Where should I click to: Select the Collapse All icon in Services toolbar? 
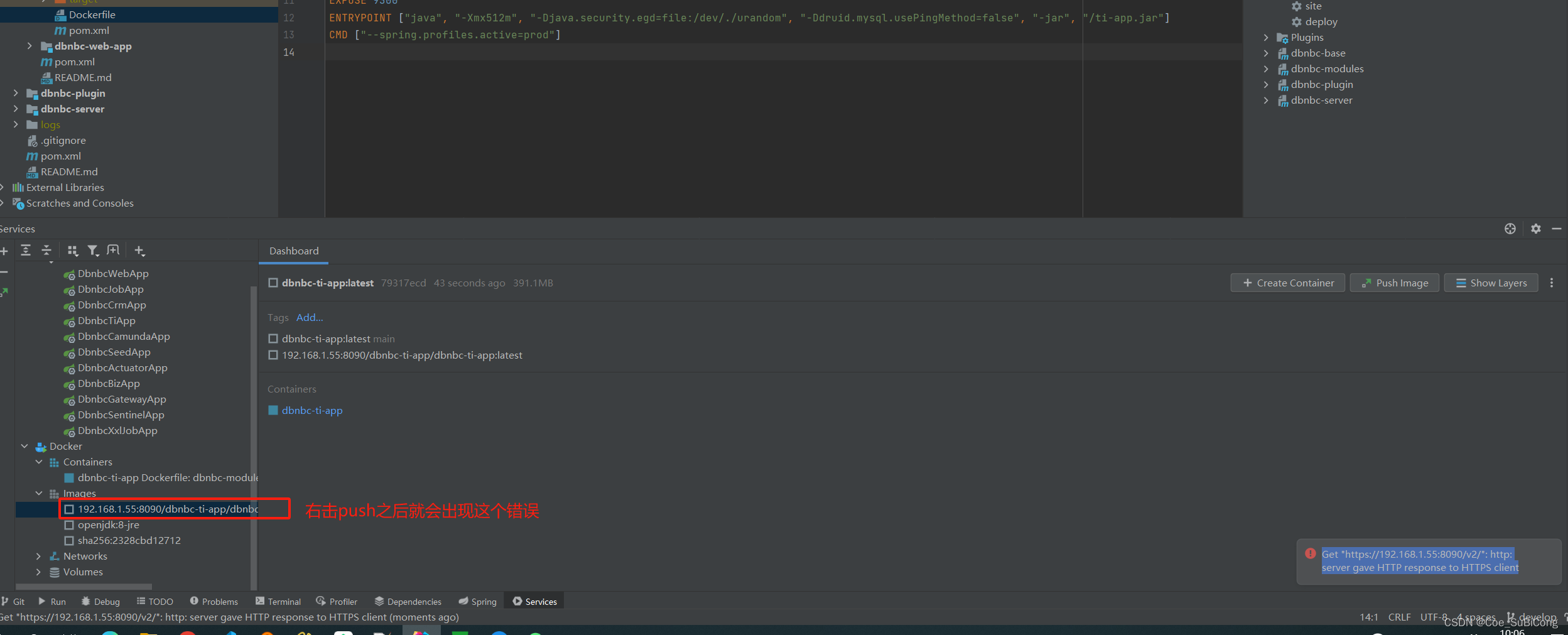click(x=46, y=250)
